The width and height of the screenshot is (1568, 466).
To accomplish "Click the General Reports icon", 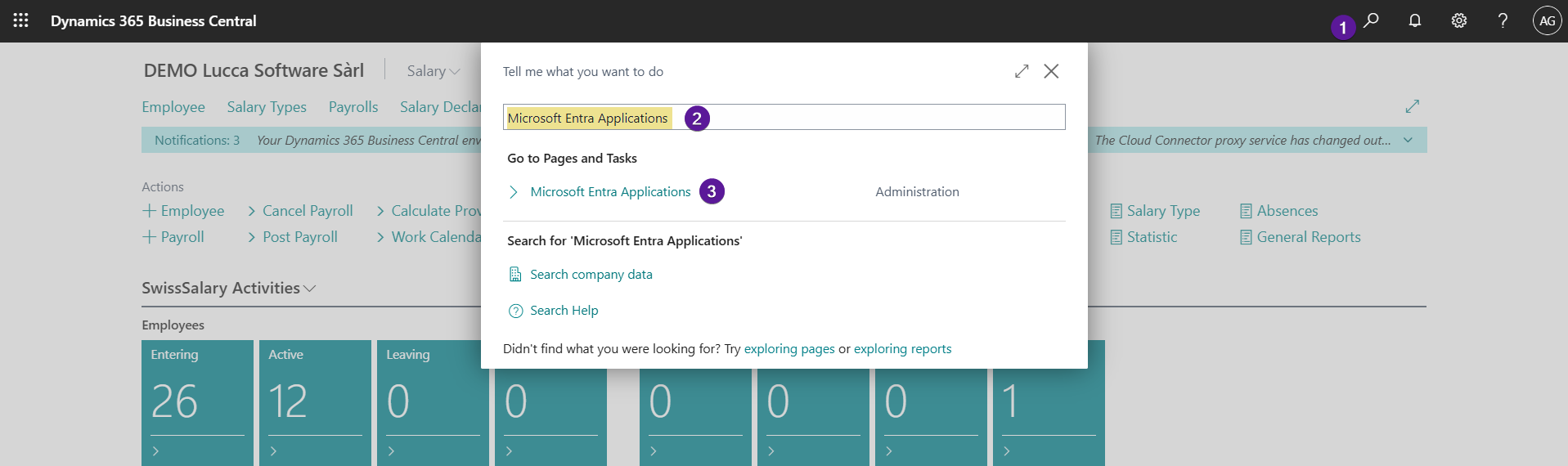I will [1246, 237].
